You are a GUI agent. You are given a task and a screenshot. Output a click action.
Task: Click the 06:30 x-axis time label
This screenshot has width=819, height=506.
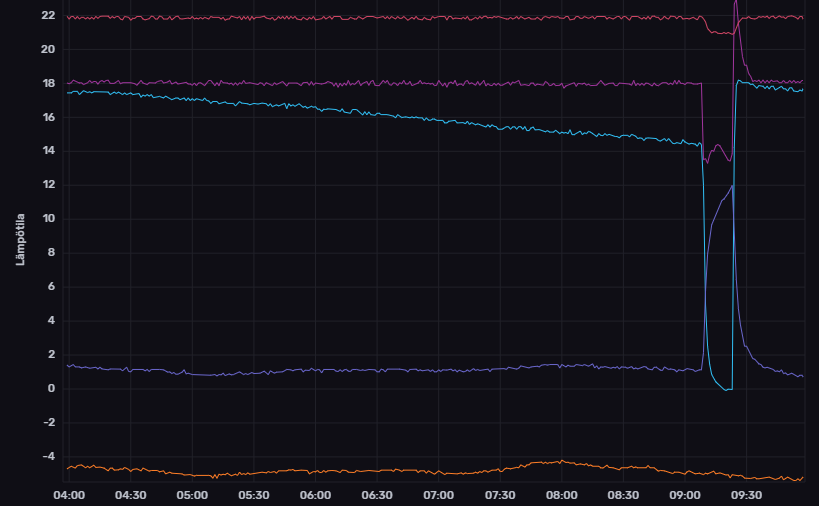(x=377, y=495)
